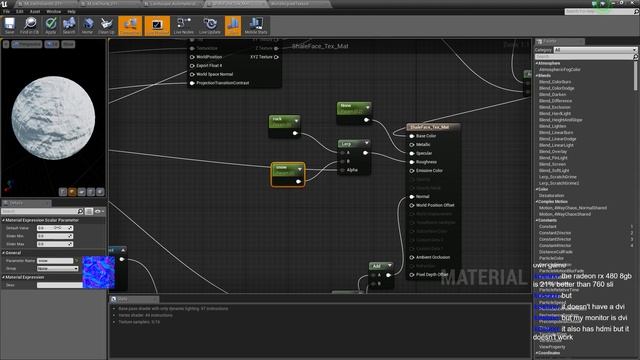
Task: Click Find in CB toolbar icon
Action: pos(30,26)
